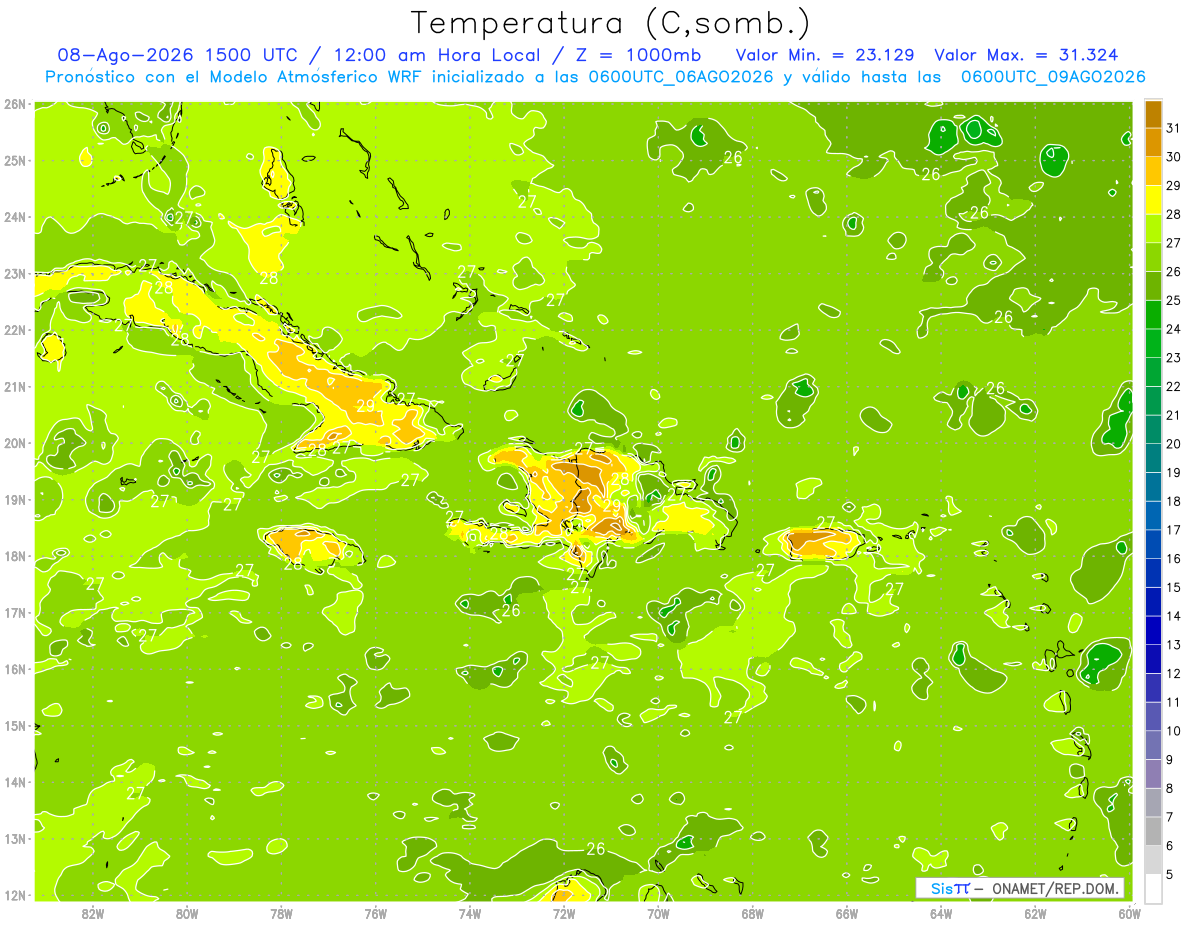Click the 'Sisπ – ONAMET/REP.DOM.' logo
Viewport: 1200px width, 927px height.
(x=1020, y=888)
